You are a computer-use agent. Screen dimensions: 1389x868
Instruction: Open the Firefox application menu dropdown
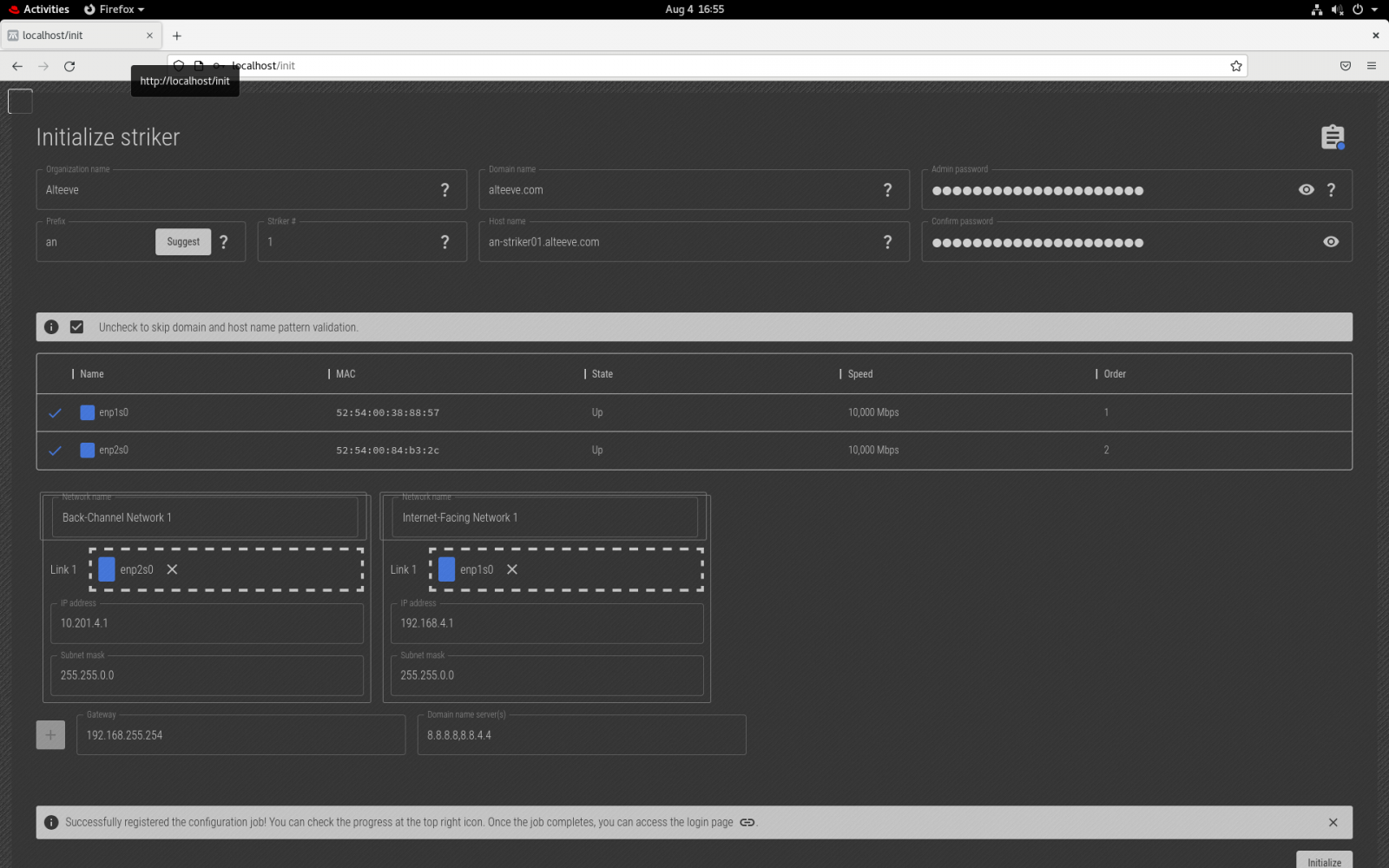115,10
